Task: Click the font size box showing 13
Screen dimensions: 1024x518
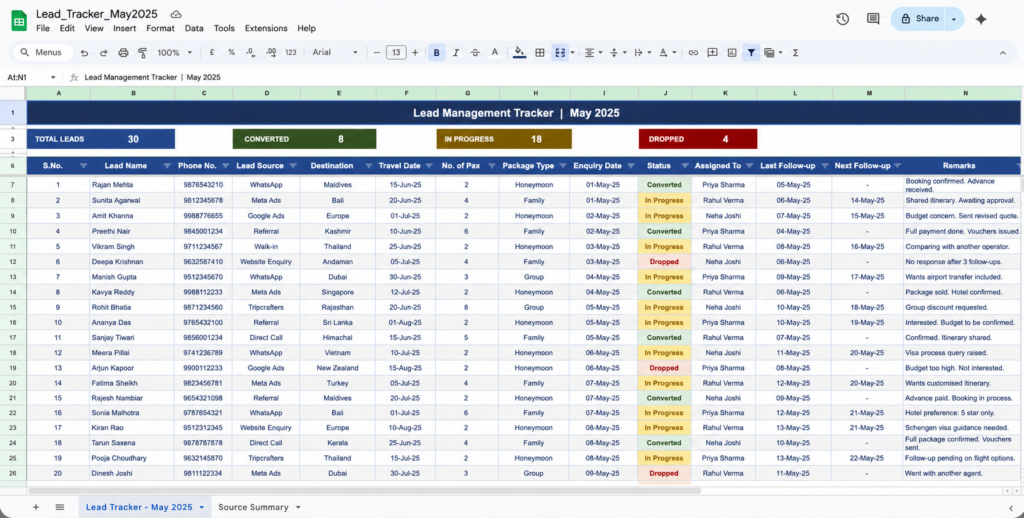Action: coord(396,53)
